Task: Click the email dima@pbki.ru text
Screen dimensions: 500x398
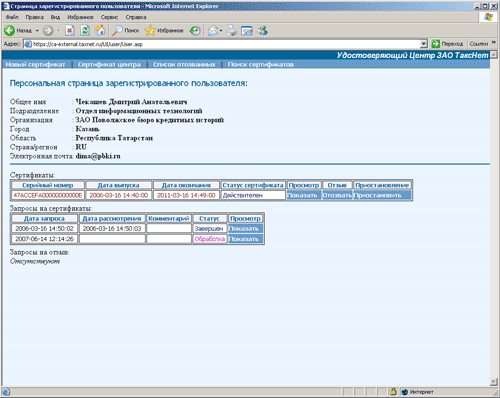Action: (x=98, y=156)
